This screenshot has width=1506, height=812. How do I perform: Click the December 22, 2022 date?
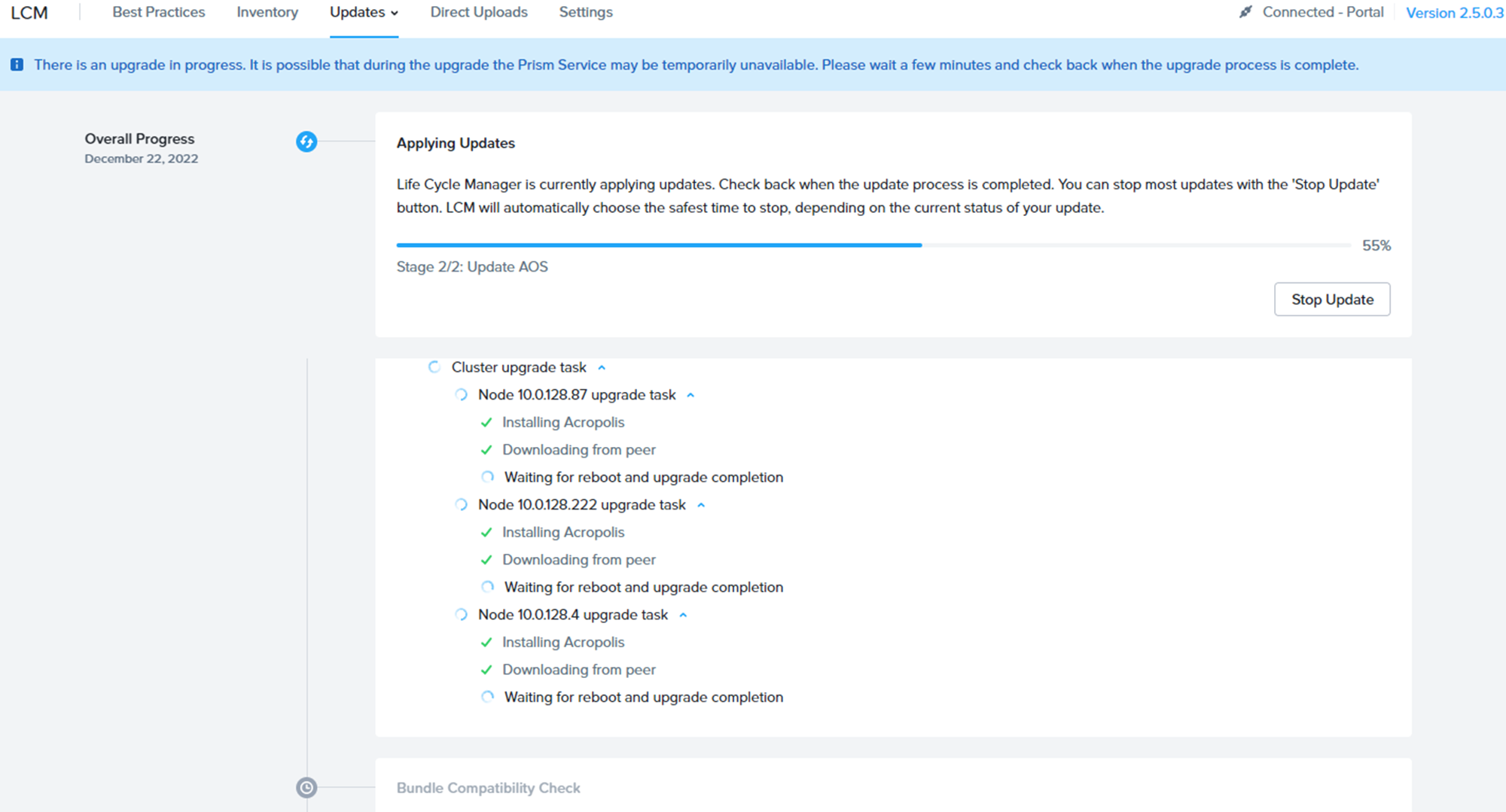(x=142, y=159)
